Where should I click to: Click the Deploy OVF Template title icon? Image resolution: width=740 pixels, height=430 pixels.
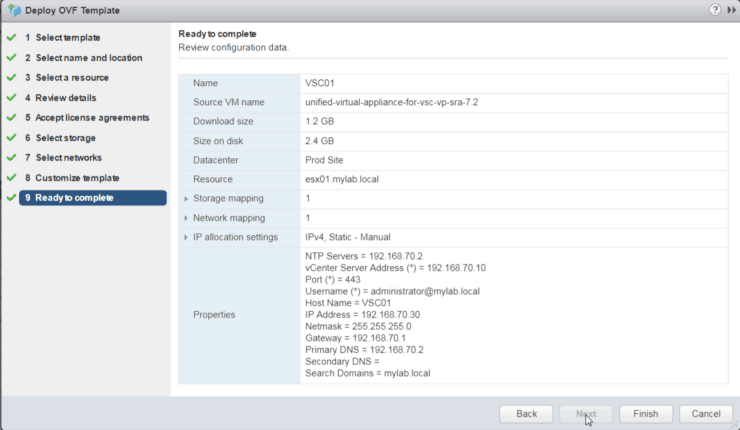(13, 9)
